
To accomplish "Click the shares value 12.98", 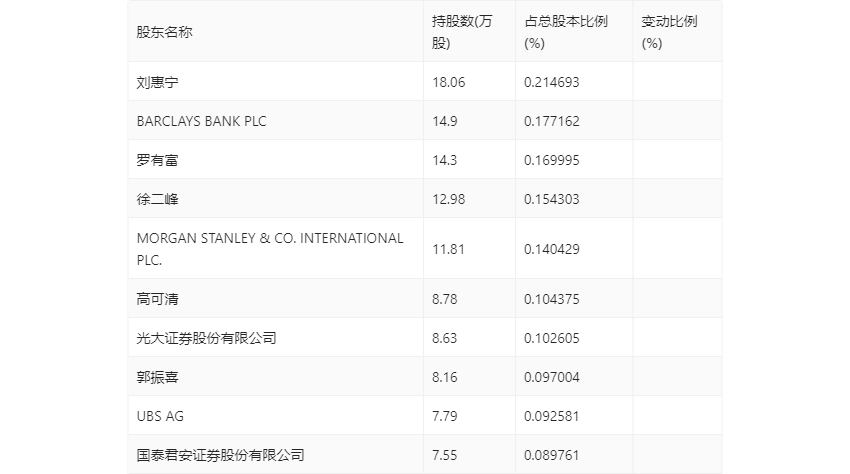I will [x=449, y=199].
